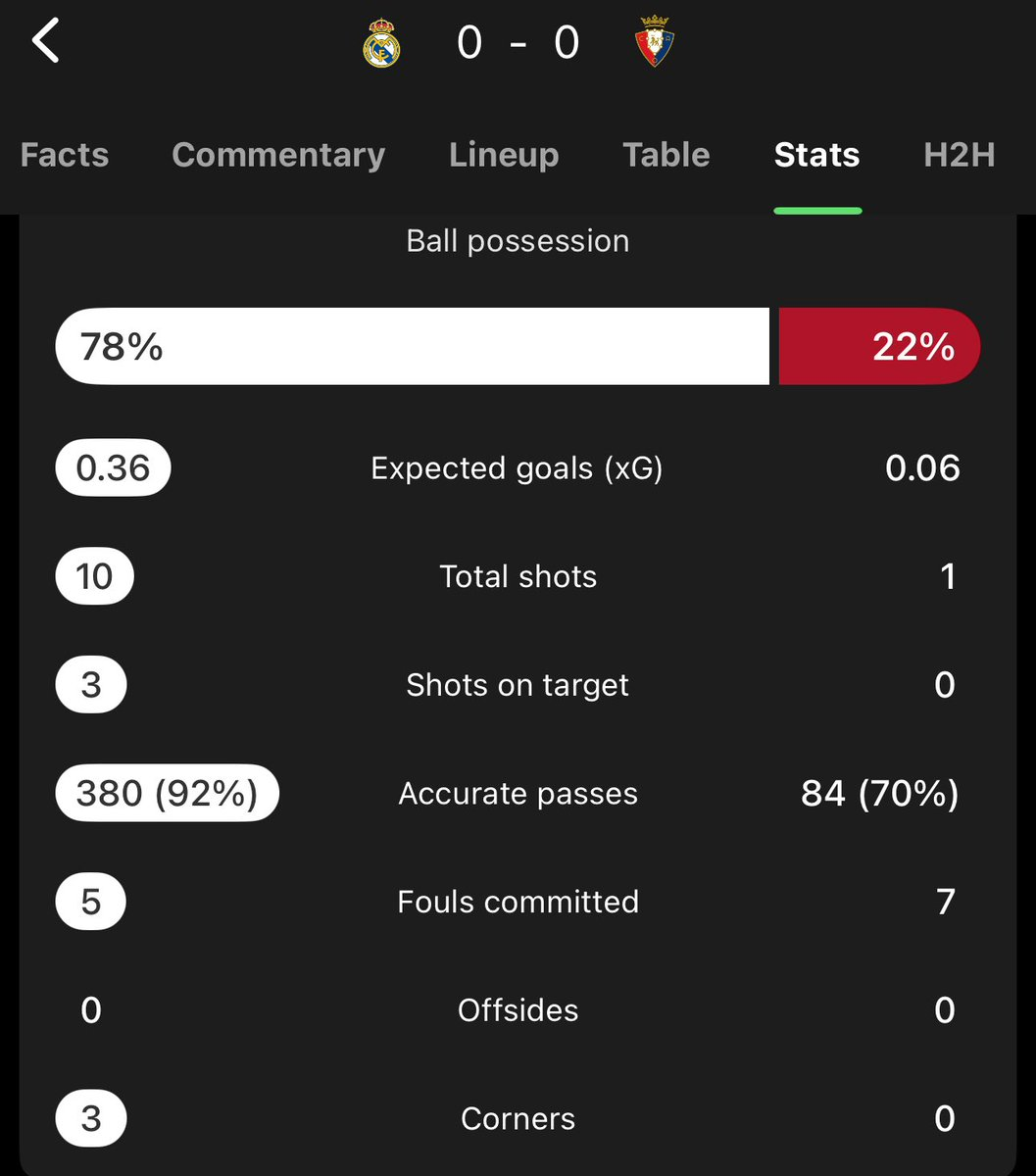Click the white 78% possession bar
The height and width of the screenshot is (1176, 1036).
click(x=413, y=346)
